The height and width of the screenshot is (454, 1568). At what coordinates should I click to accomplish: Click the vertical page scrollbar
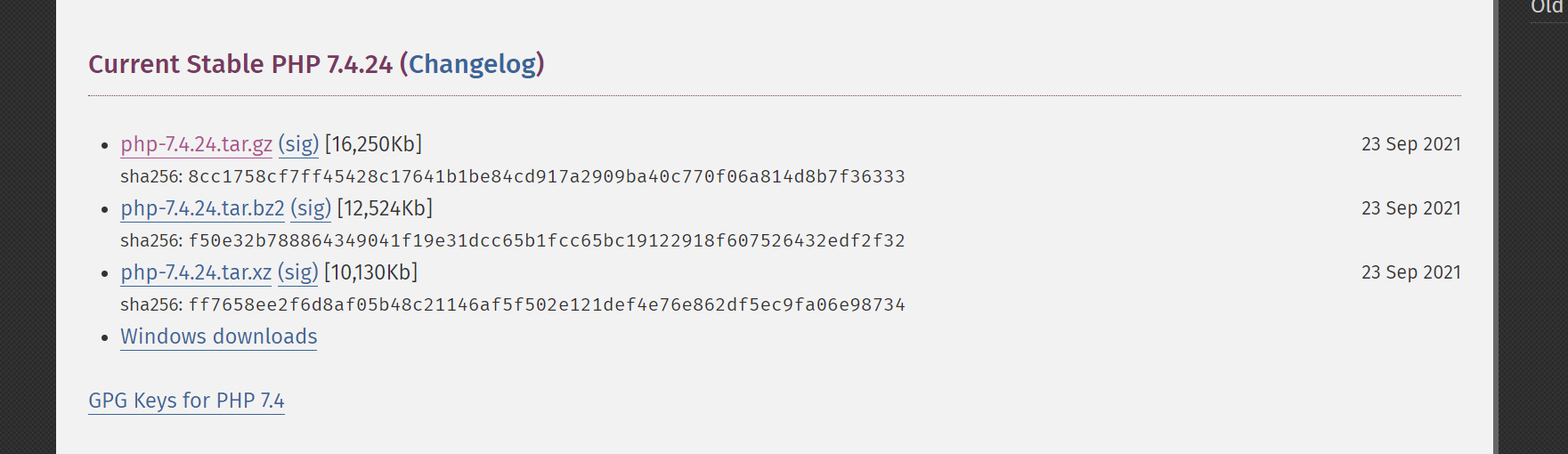click(1496, 227)
